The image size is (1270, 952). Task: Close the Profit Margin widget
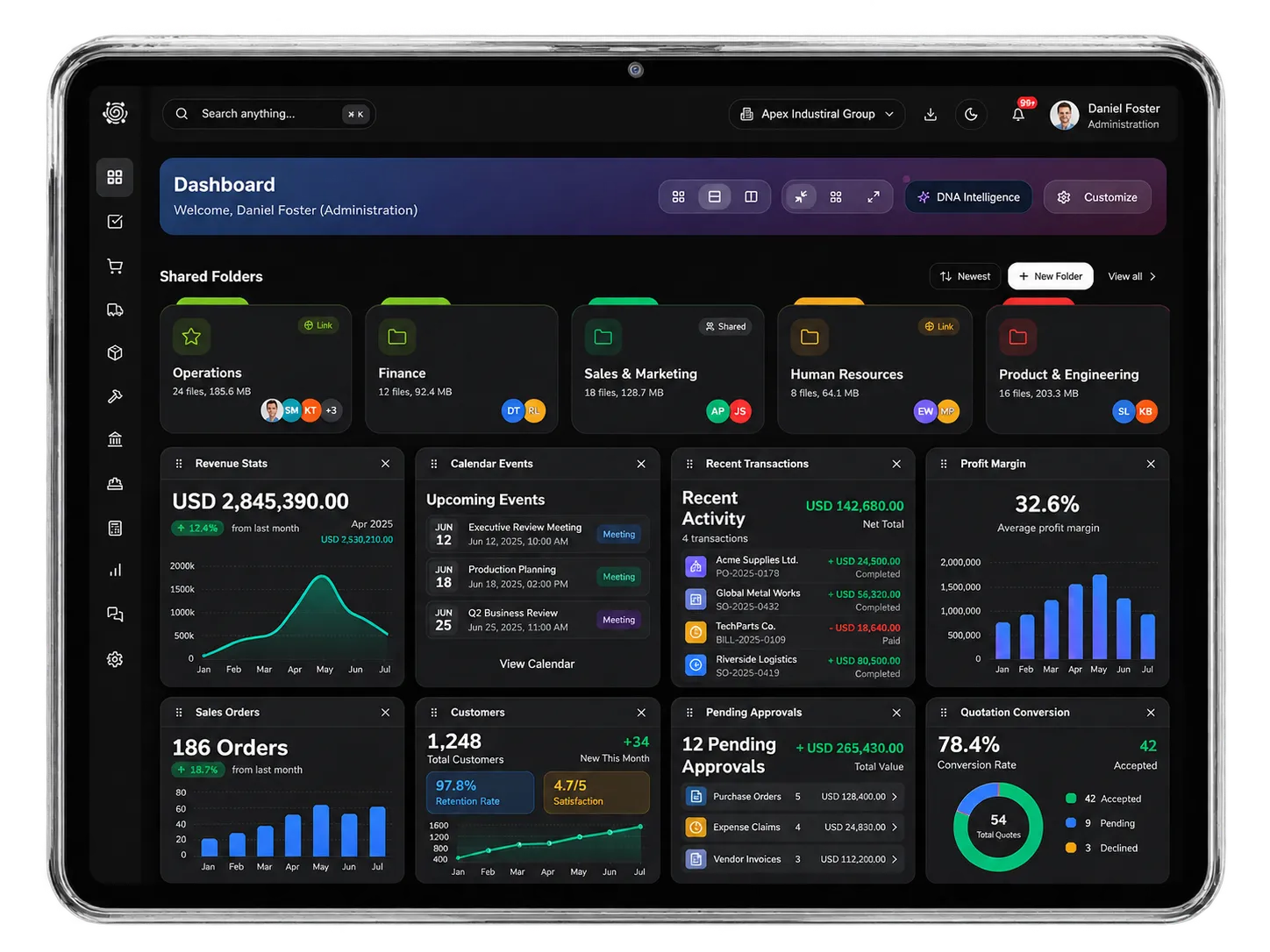1151,464
